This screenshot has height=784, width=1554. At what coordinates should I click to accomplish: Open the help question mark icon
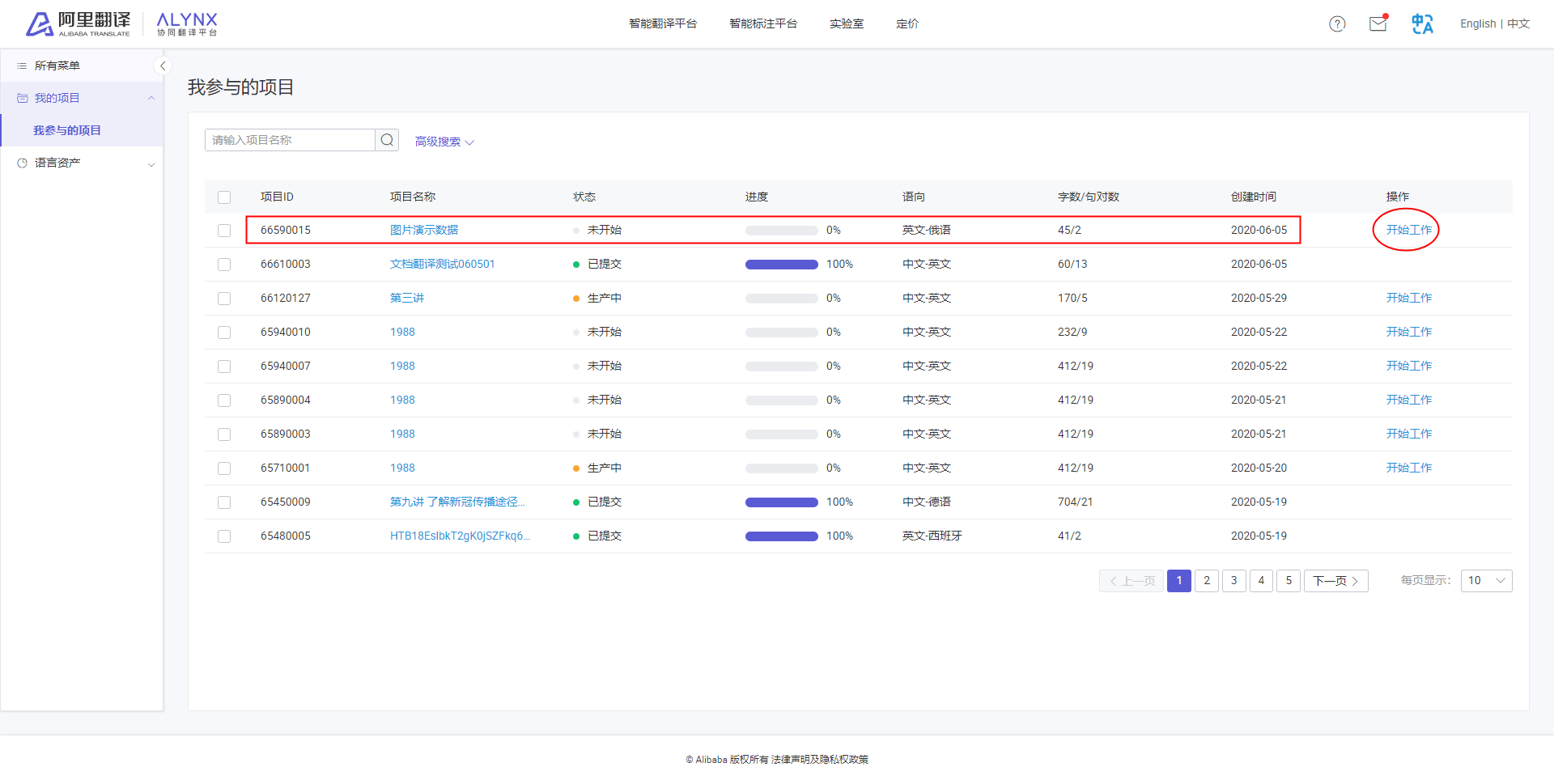coord(1337,24)
